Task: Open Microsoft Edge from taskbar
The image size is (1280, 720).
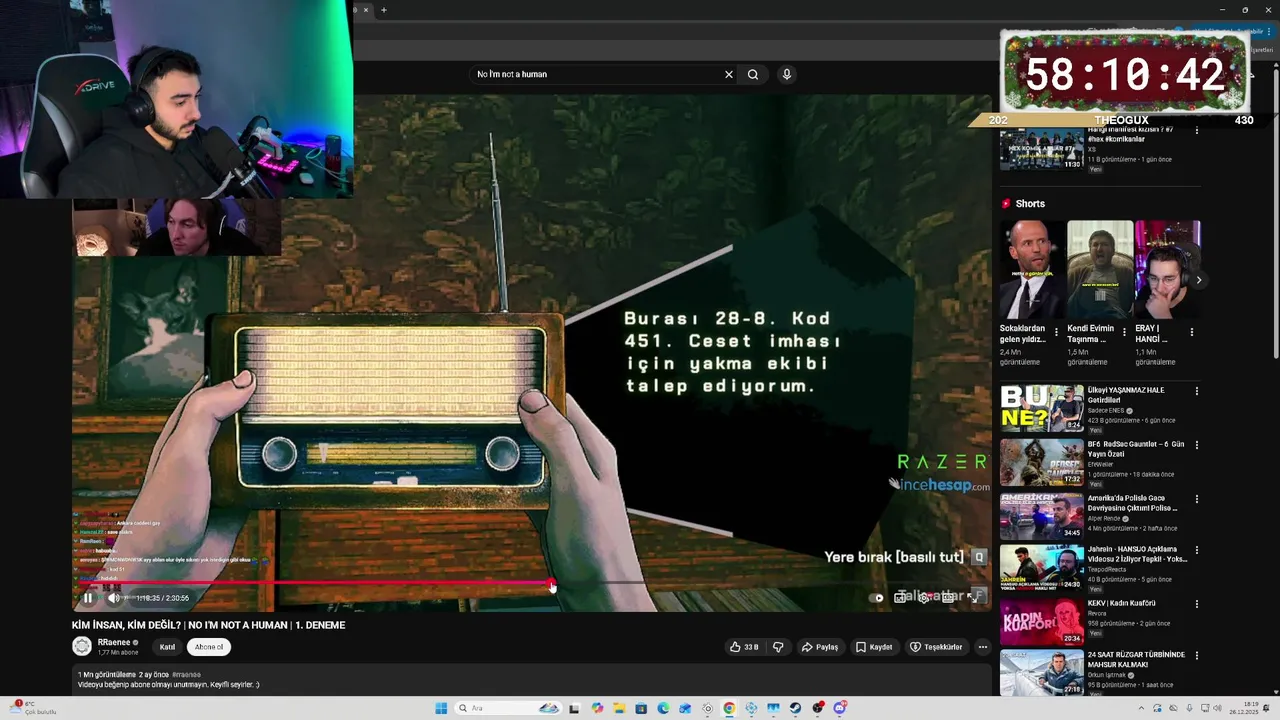Action: click(663, 708)
